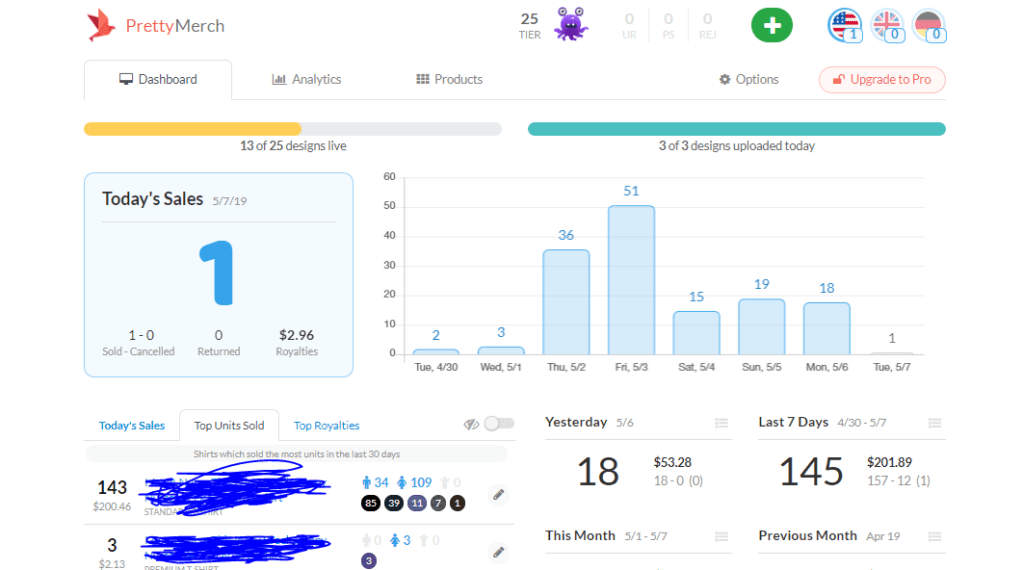
Task: Click the purple monster tier avatar
Action: point(572,24)
